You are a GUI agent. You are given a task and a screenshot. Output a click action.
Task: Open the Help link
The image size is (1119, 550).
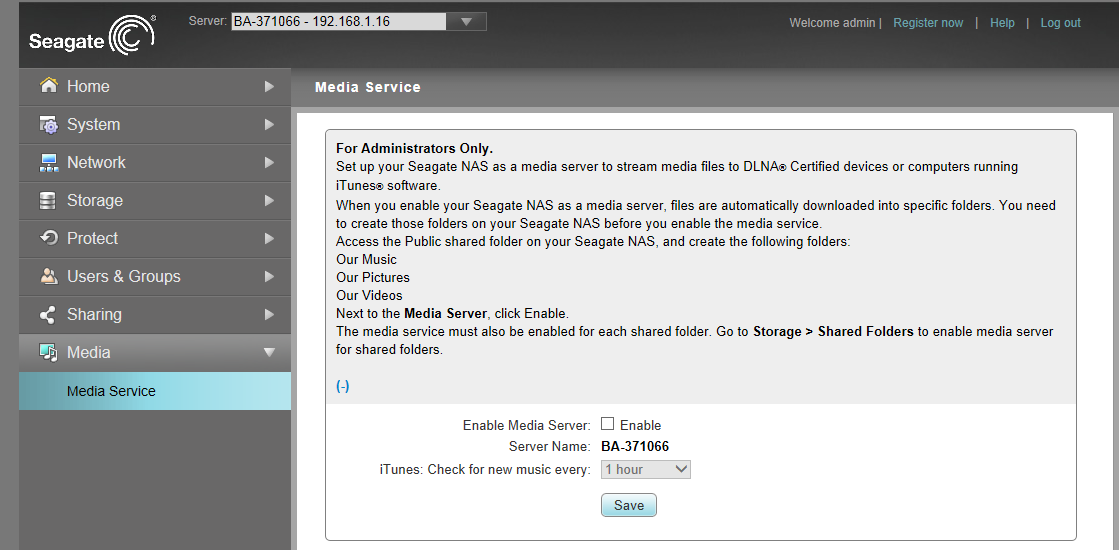coord(1002,23)
